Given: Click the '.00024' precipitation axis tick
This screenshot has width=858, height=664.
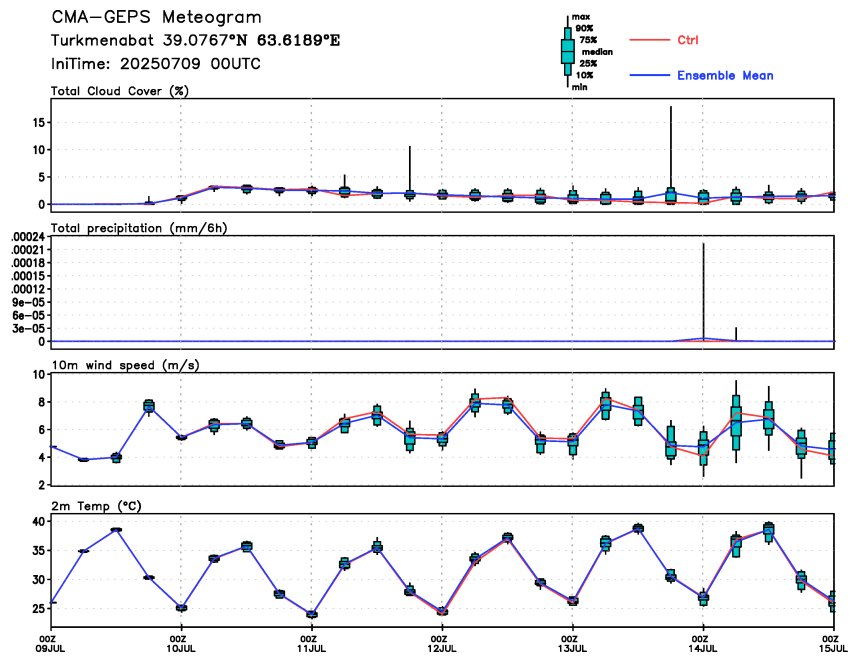Looking at the screenshot, I should [28, 236].
